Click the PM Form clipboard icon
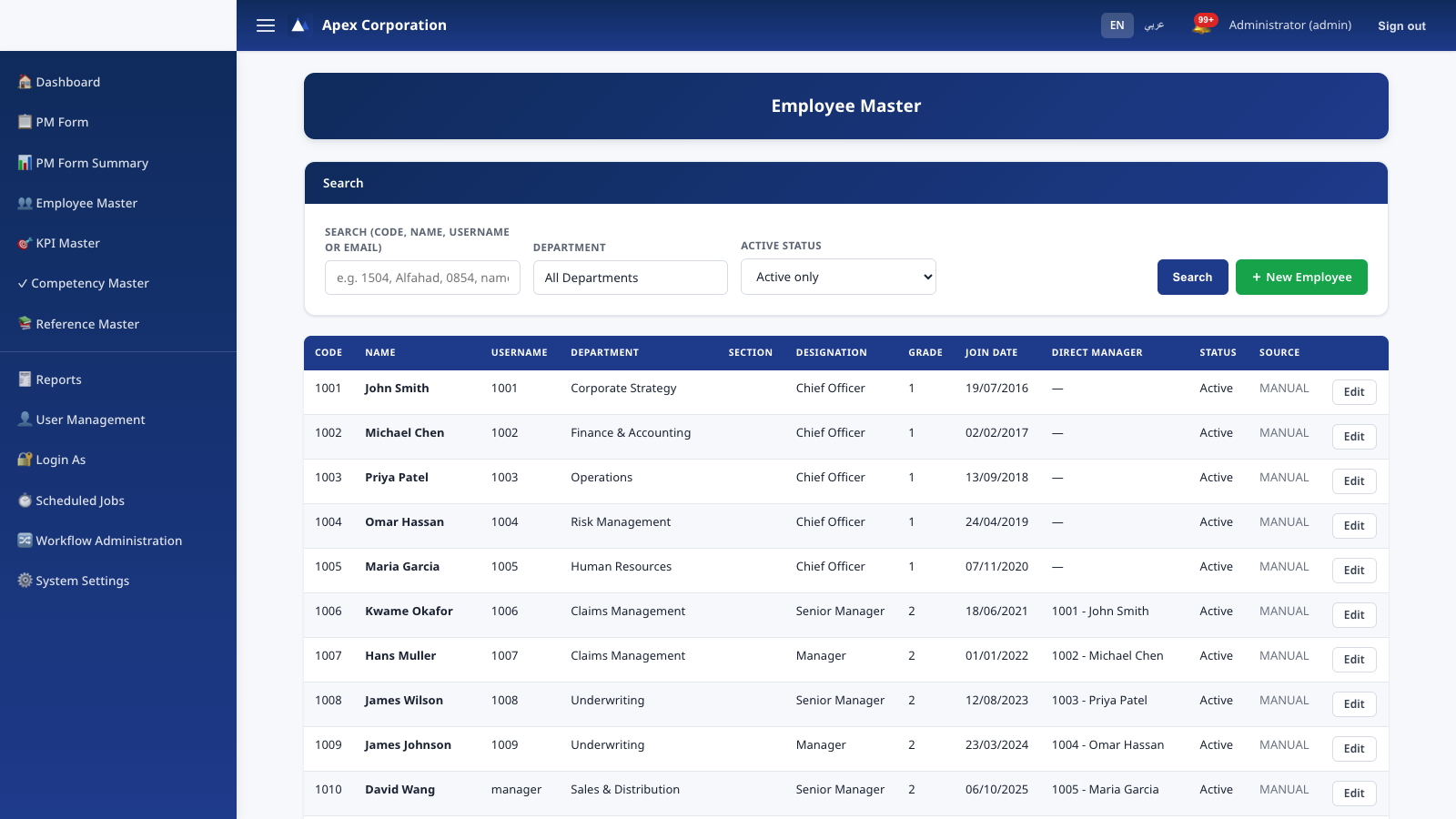The image size is (1456, 819). (25, 122)
